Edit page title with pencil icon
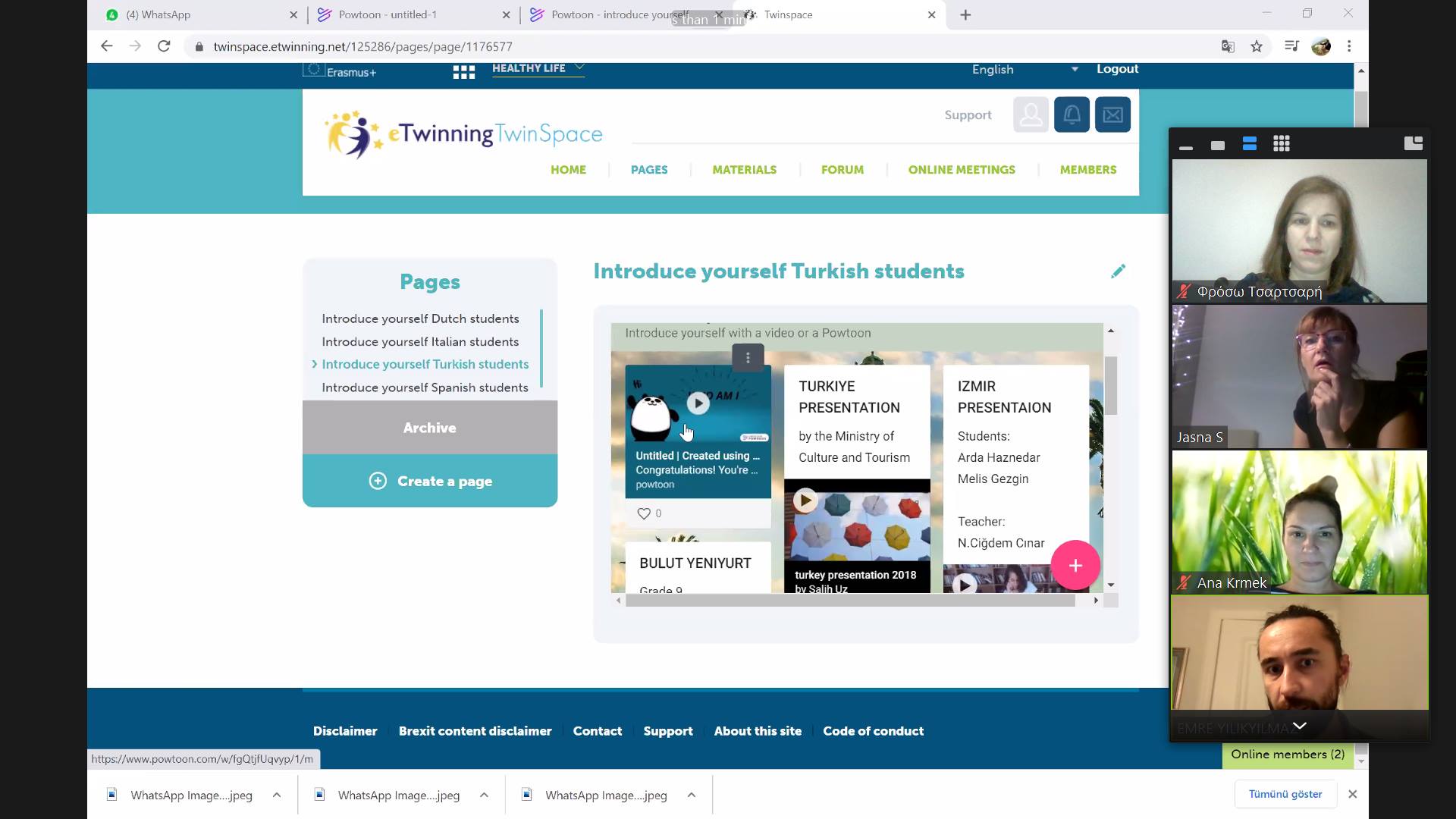Screen dimensions: 1456x819 [x=1118, y=271]
